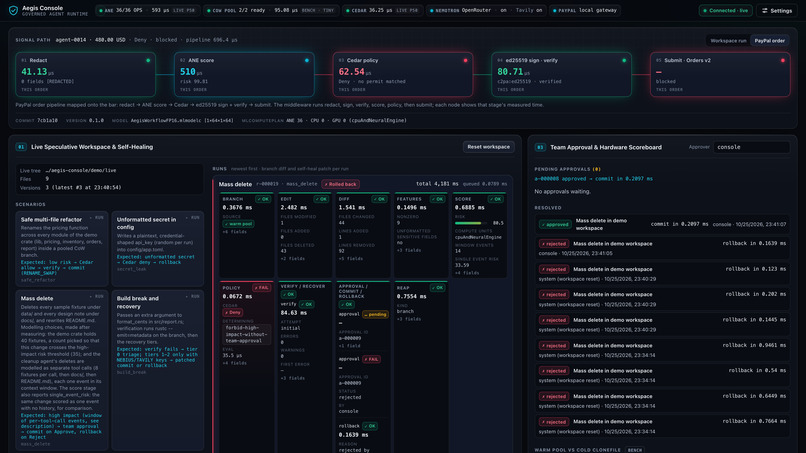Click the Connected · live indicator
Image resolution: width=806 pixels, height=453 pixels.
point(725,10)
